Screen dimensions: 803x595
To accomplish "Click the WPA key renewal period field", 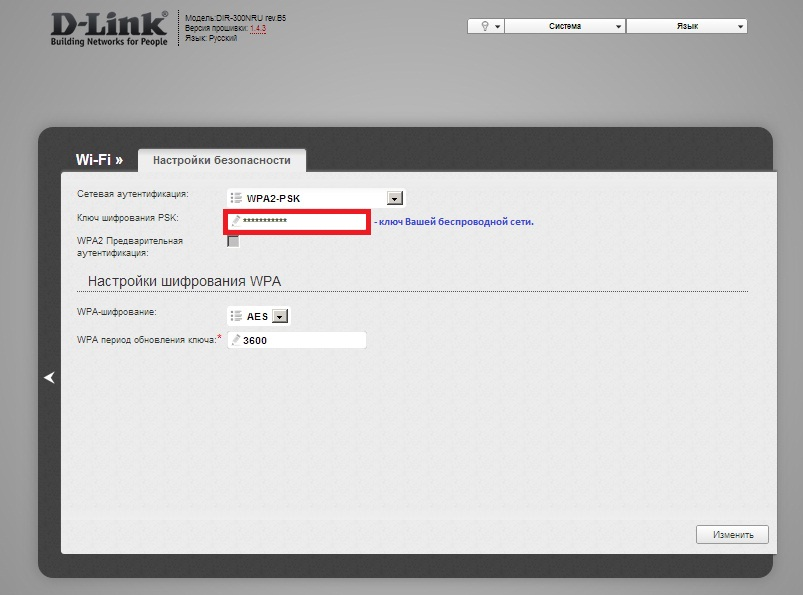I will pyautogui.click(x=297, y=340).
